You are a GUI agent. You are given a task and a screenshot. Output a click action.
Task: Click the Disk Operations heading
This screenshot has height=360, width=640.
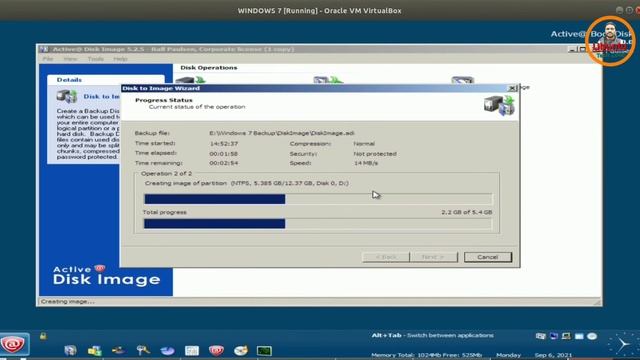point(209,68)
